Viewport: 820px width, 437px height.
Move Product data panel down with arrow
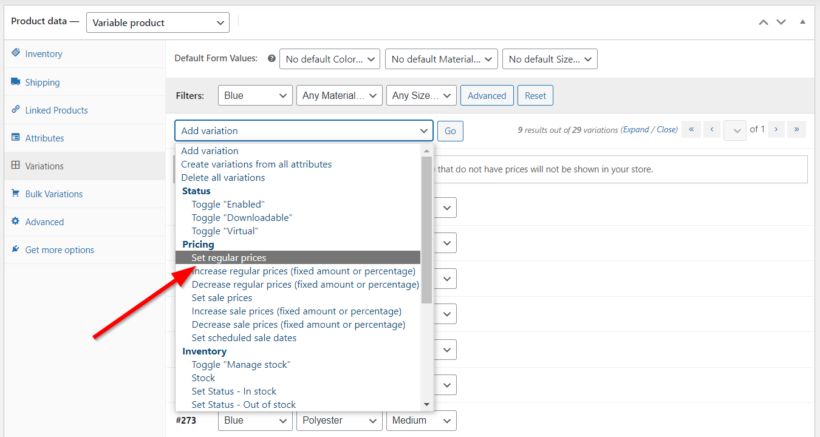point(781,22)
